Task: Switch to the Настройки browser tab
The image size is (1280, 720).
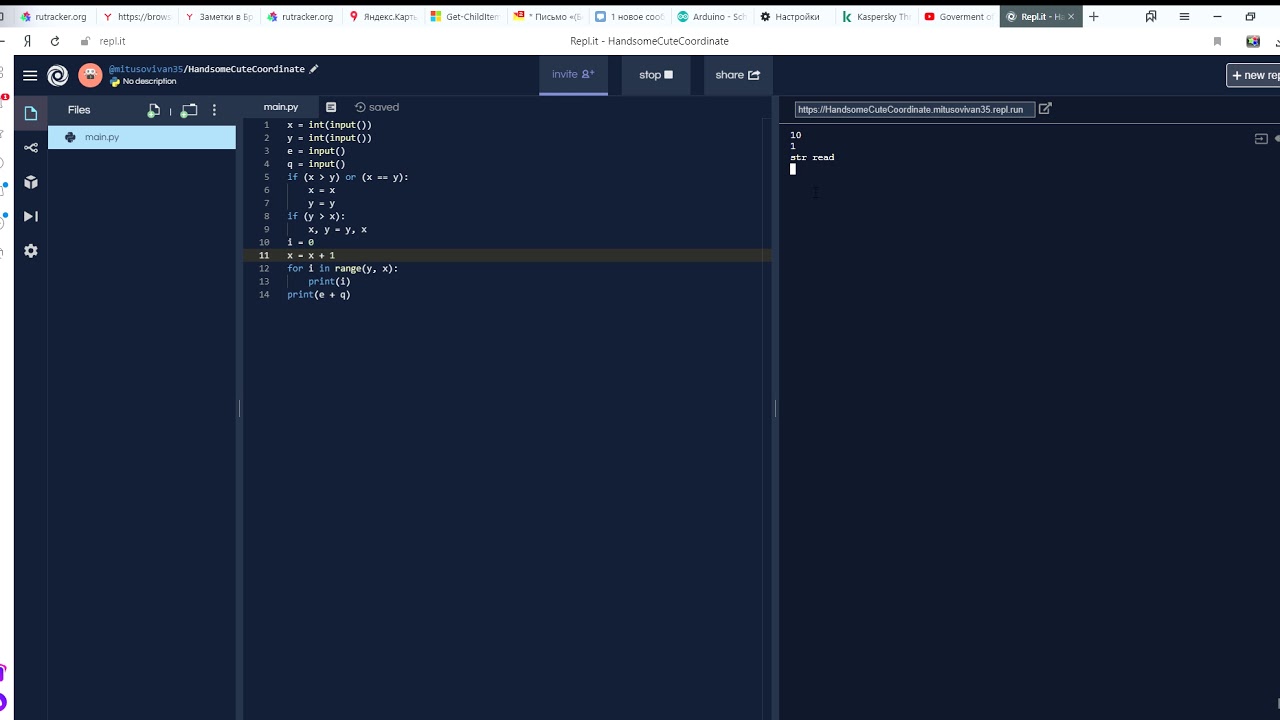Action: 793,16
